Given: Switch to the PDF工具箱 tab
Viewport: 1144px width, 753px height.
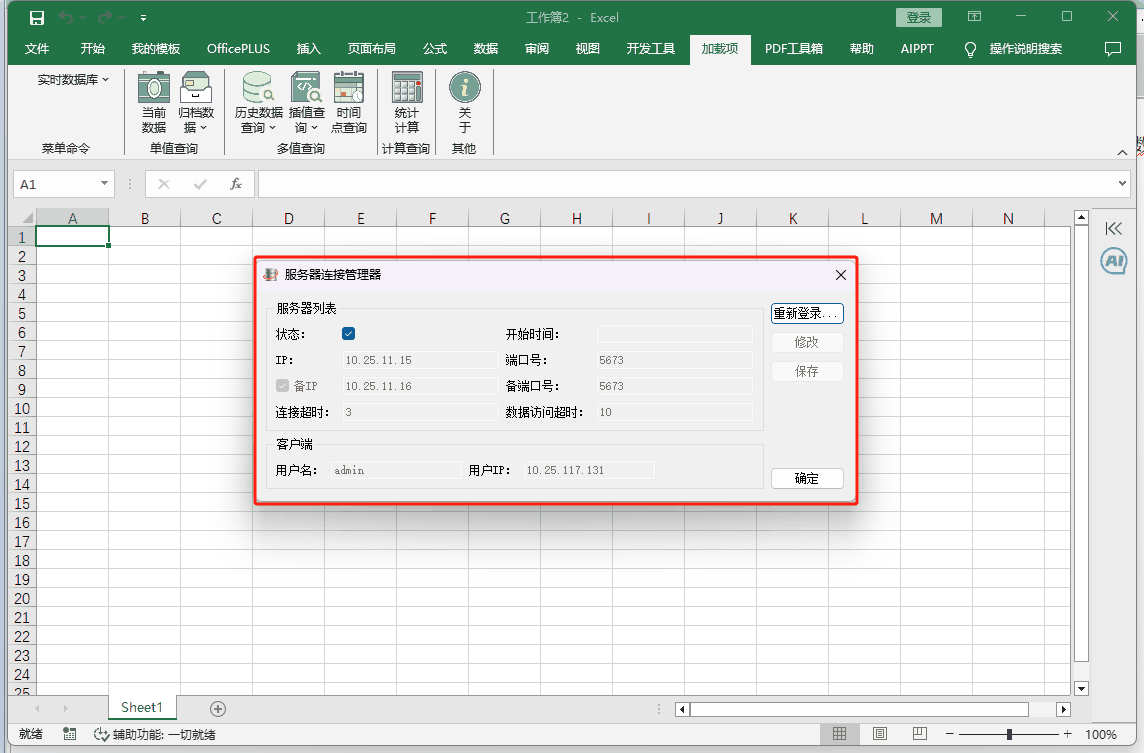Looking at the screenshot, I should click(794, 49).
